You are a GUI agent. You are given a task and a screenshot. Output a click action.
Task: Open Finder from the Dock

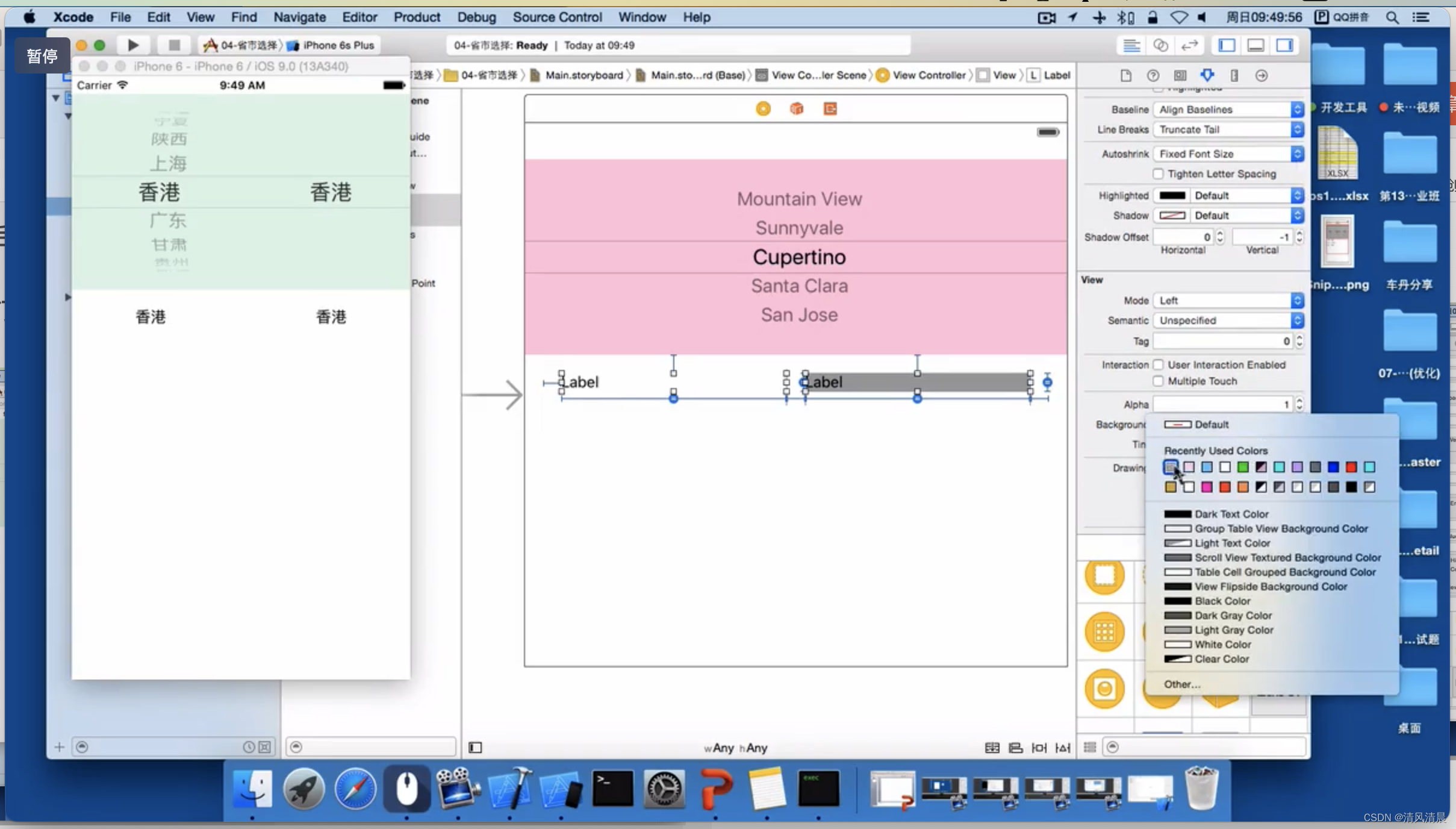click(x=252, y=788)
